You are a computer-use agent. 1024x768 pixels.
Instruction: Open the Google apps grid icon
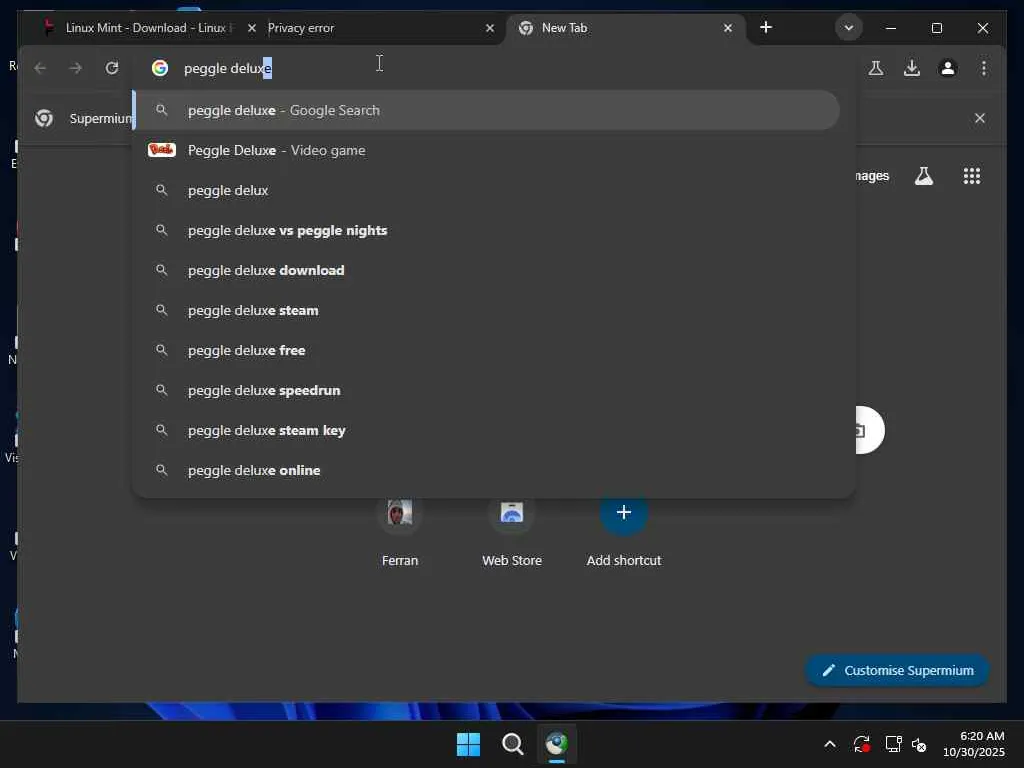pos(972,176)
